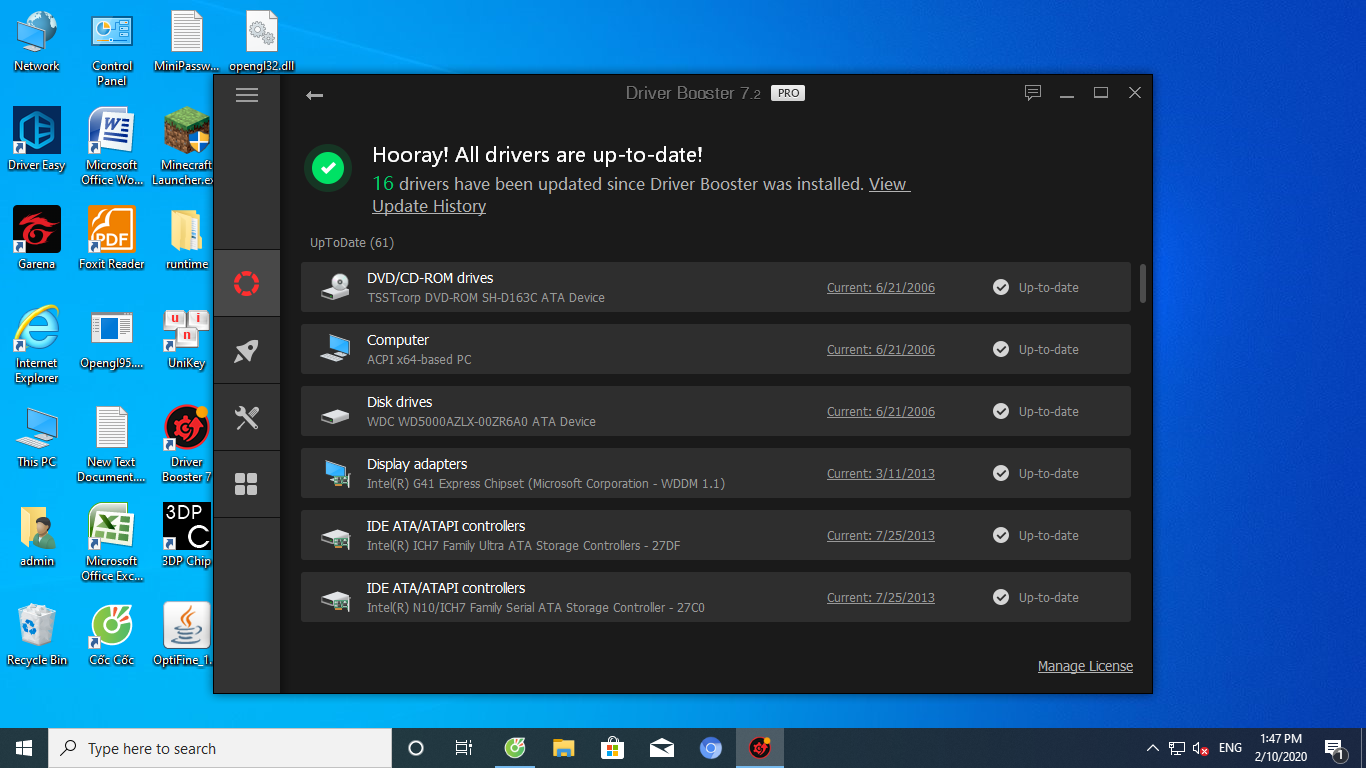The image size is (1366, 768).
Task: Open the View Update History link
Action: 888,184
